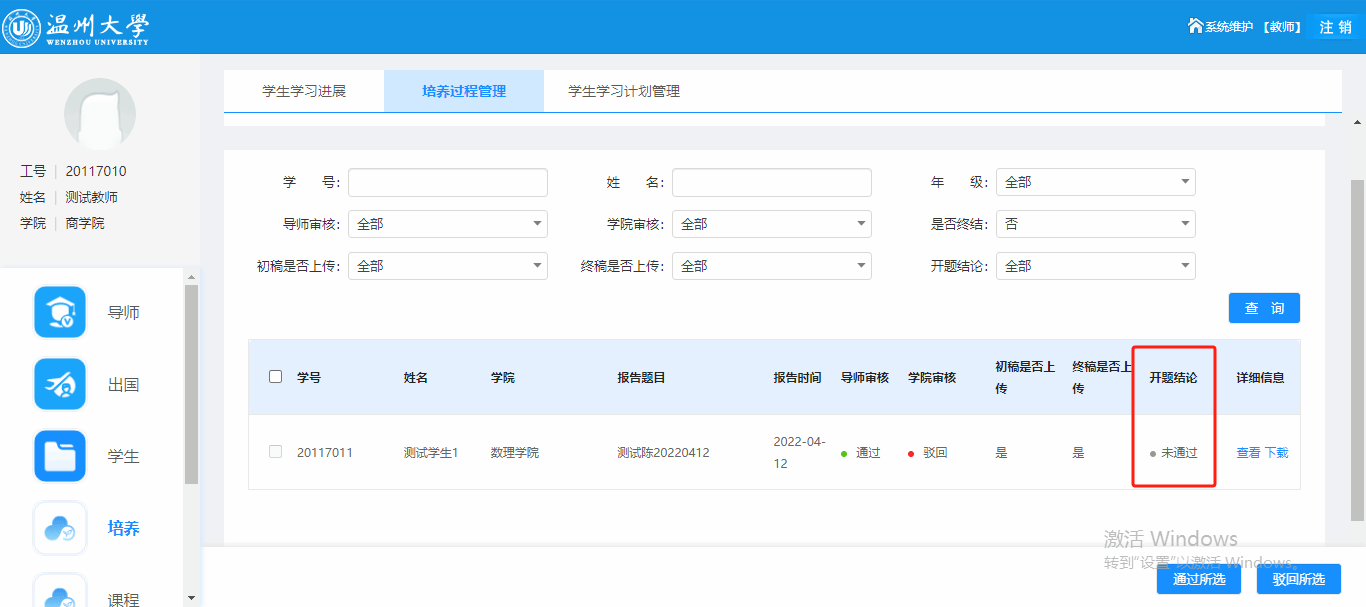The image size is (1366, 607).
Task: Click the 导师 sidebar icon
Action: [60, 313]
